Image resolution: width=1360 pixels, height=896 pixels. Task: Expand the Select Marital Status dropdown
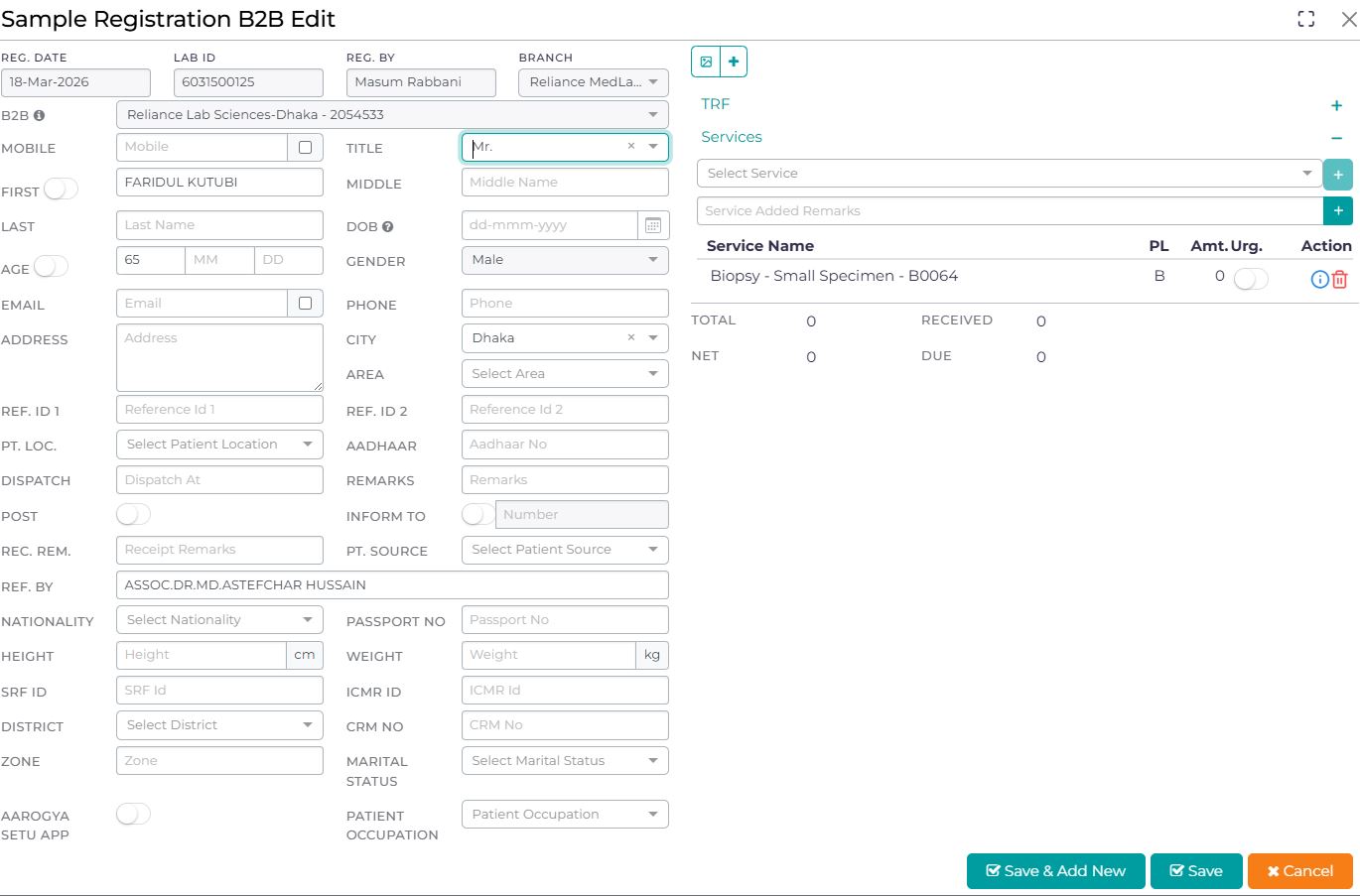pos(565,761)
